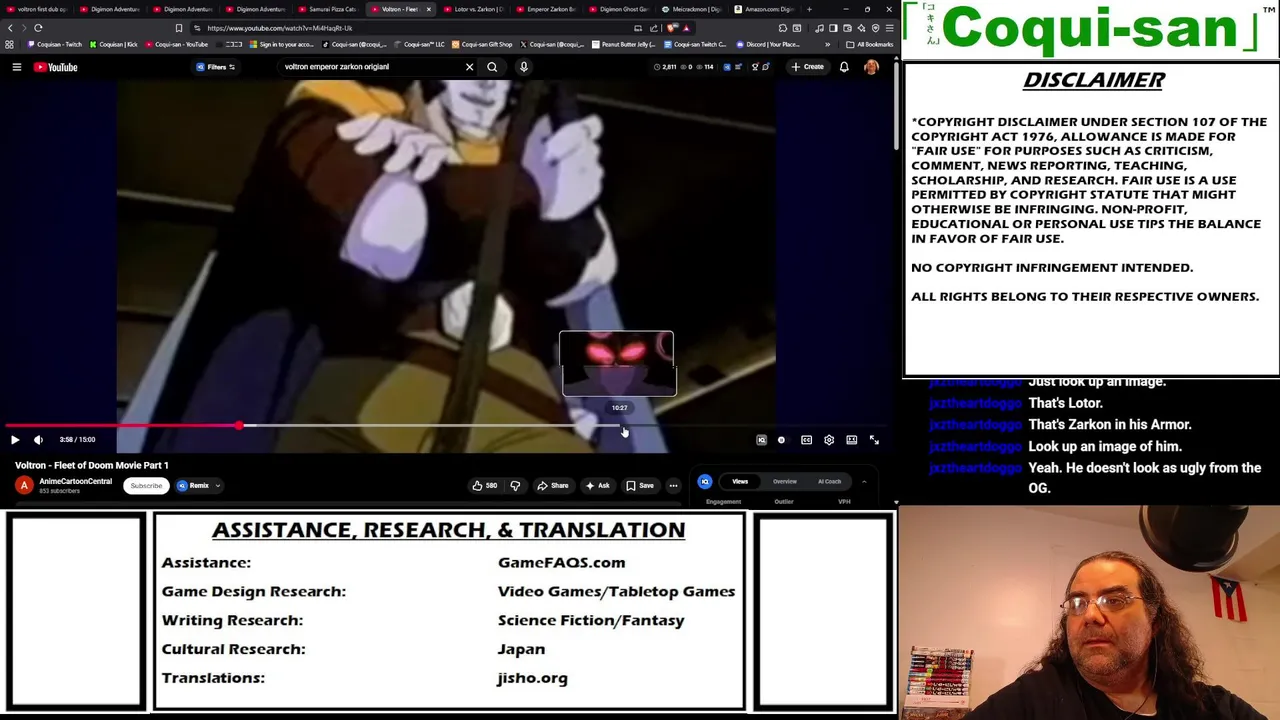
Task: Open the Discord bookmark
Action: 768,44
